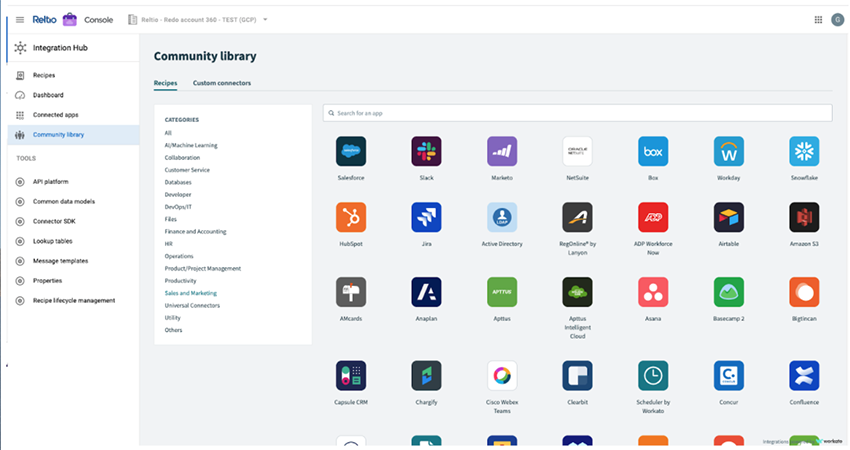Filter by Productivity category

(180, 281)
